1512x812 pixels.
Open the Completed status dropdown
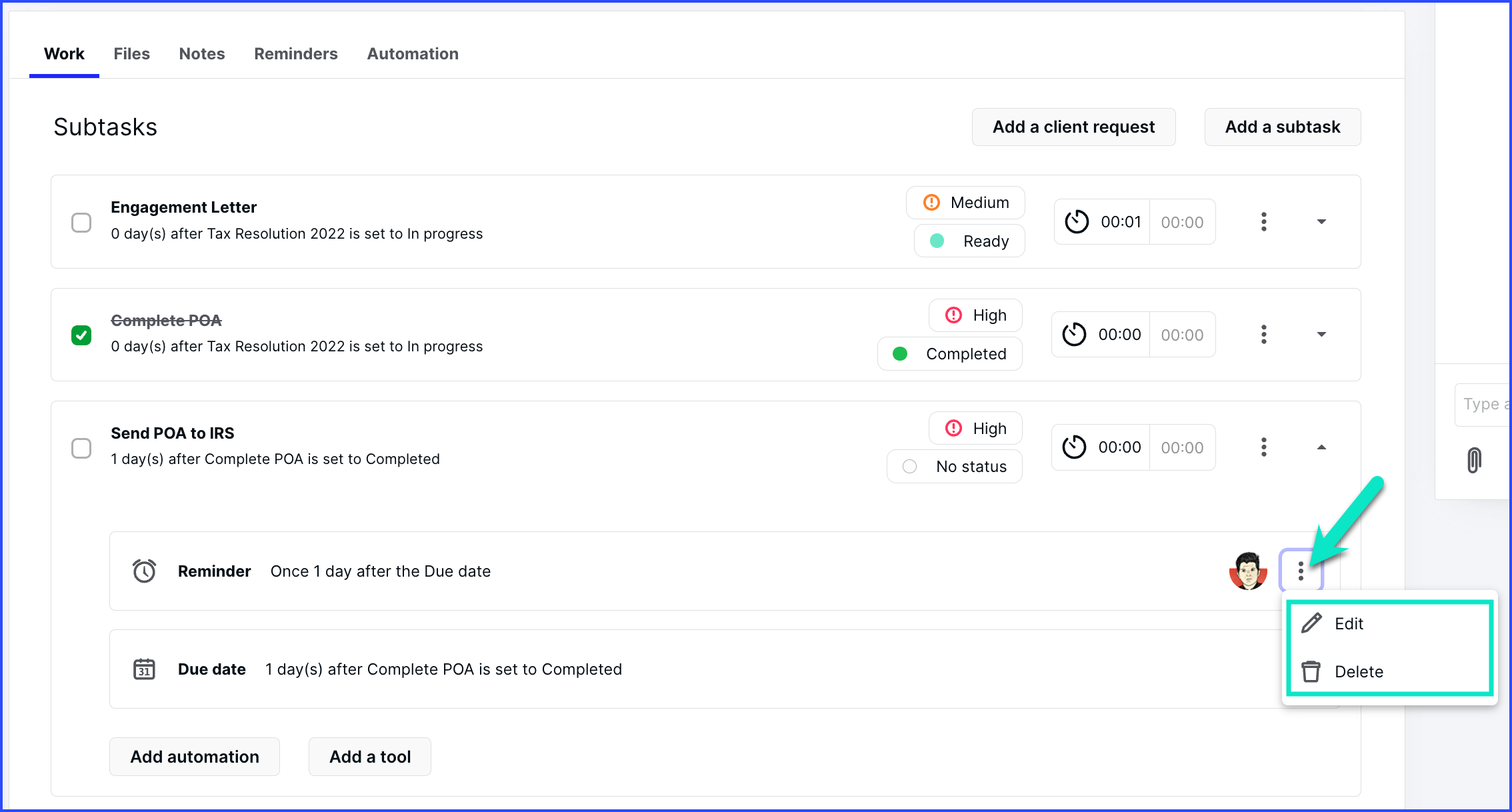pyautogui.click(x=950, y=353)
